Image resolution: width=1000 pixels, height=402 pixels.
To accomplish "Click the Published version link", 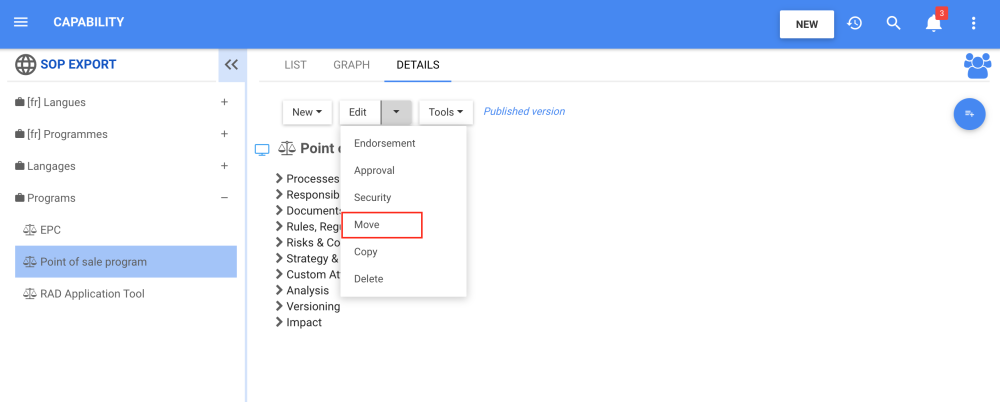I will 524,112.
